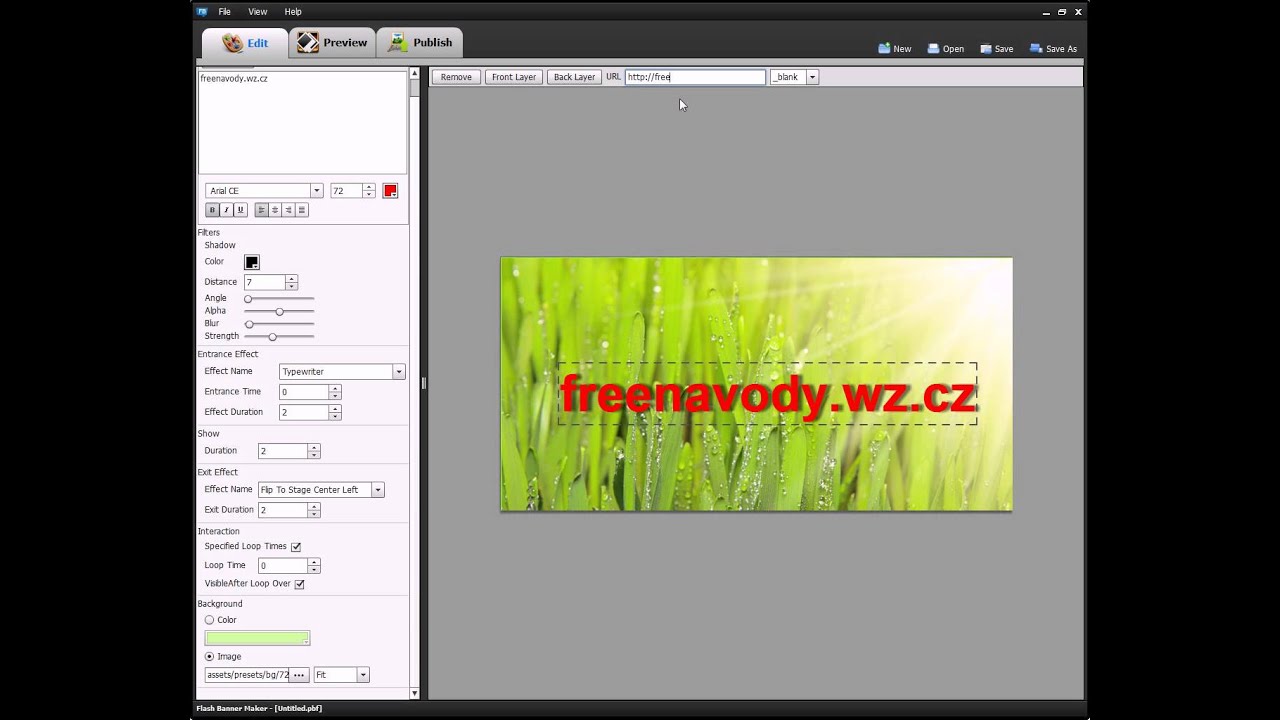The width and height of the screenshot is (1280, 720).
Task: Adjust the shadow Blur slider
Action: pyautogui.click(x=279, y=324)
